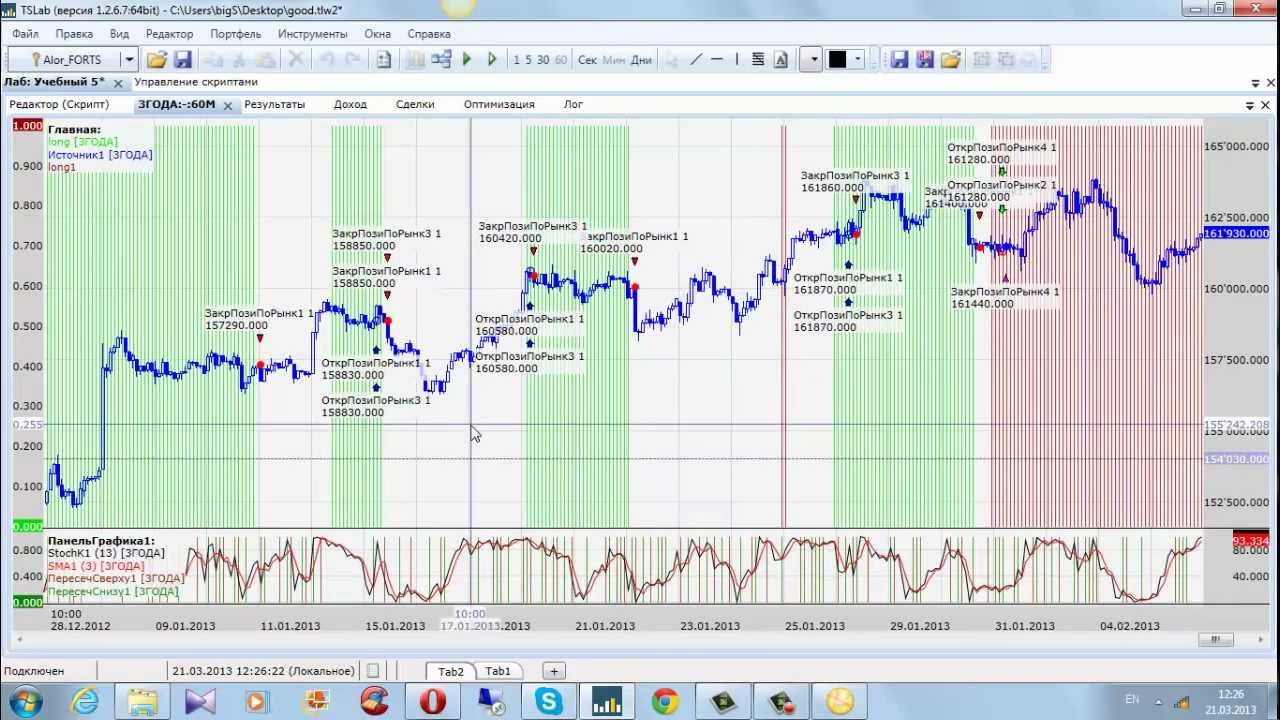This screenshot has width=1280, height=720.
Task: Open the Портфель menu
Action: click(236, 33)
